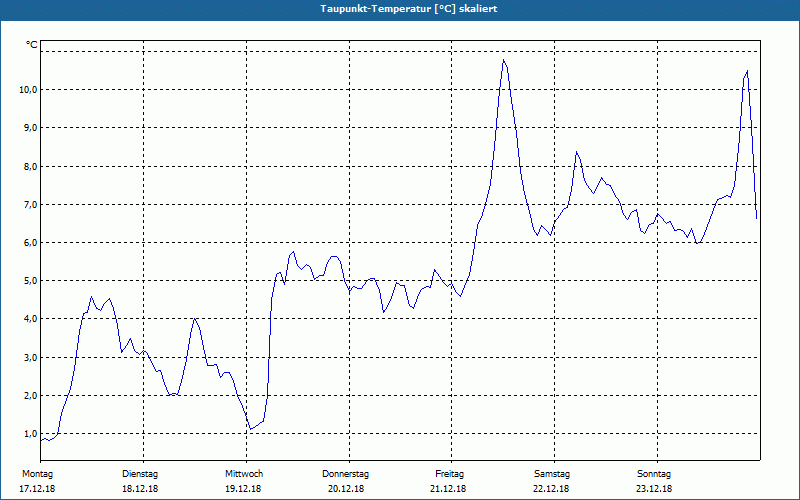Click the 10,0 y-axis label
The image size is (800, 500).
click(x=28, y=89)
